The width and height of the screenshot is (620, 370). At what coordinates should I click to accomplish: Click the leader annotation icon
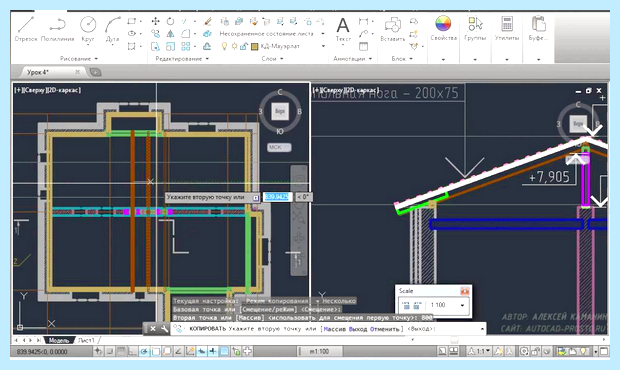tap(363, 34)
